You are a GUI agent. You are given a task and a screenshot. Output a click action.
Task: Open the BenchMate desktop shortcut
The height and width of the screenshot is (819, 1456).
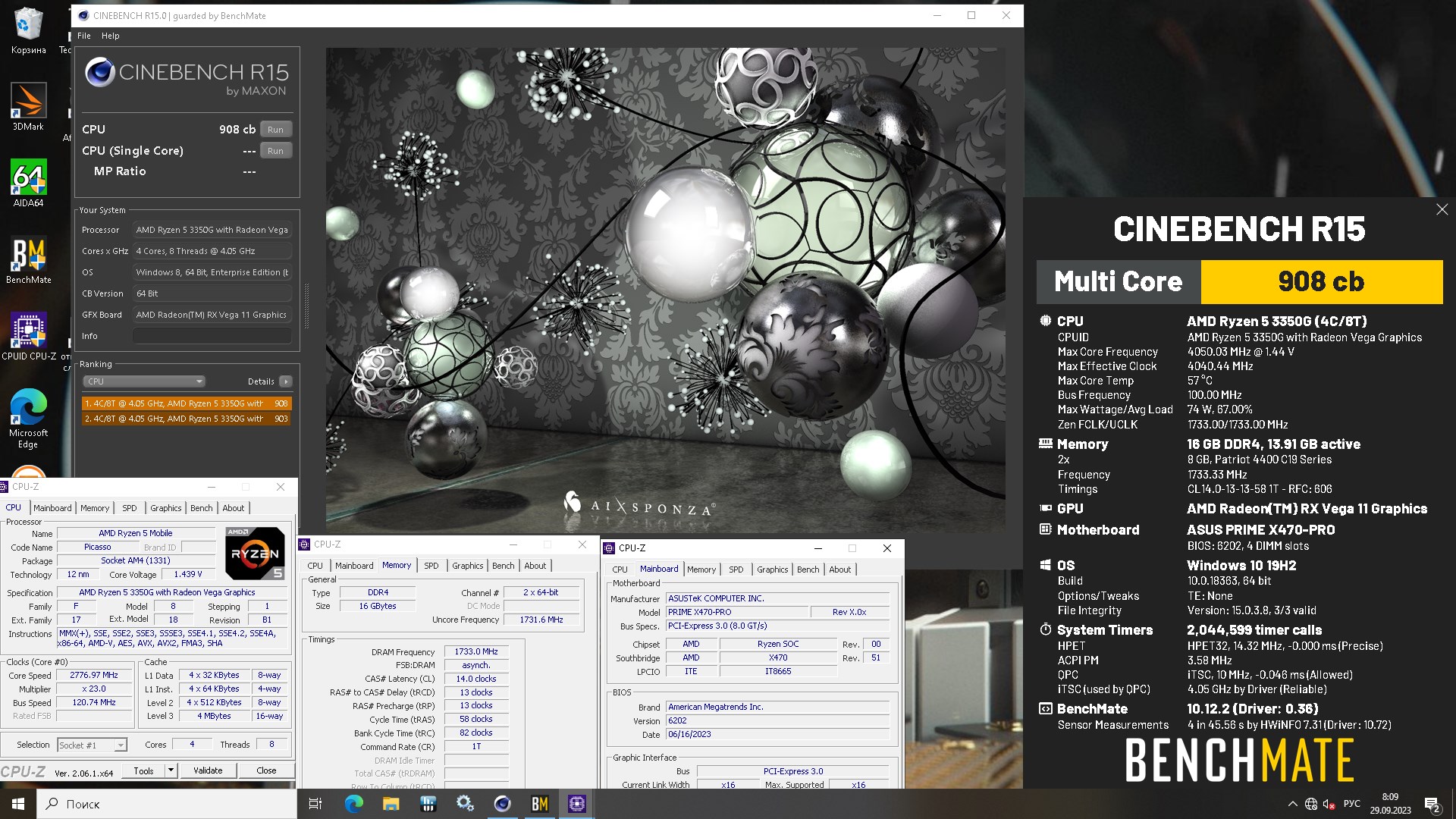click(x=28, y=260)
